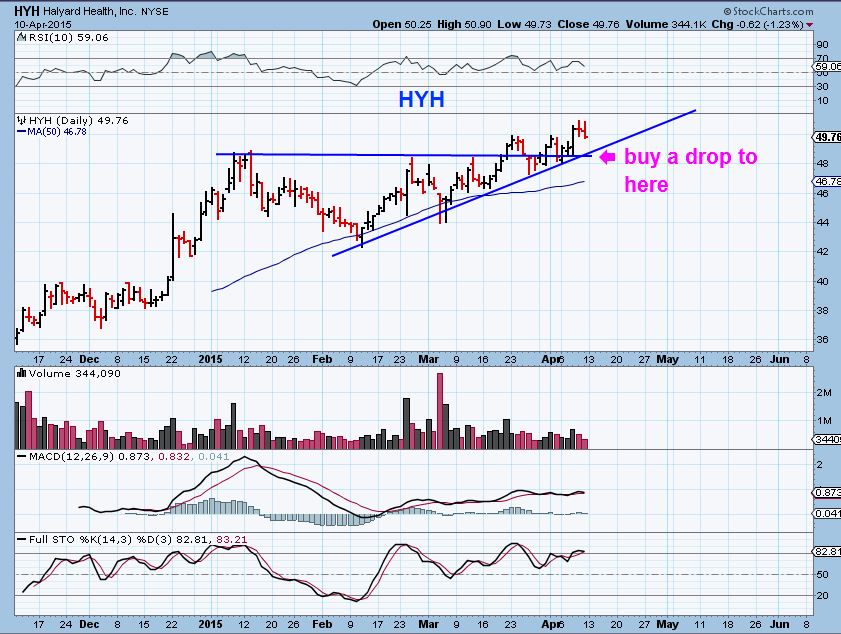Image resolution: width=841 pixels, height=634 pixels.
Task: Click the 82.81 stochastic axis tag
Action: click(827, 551)
